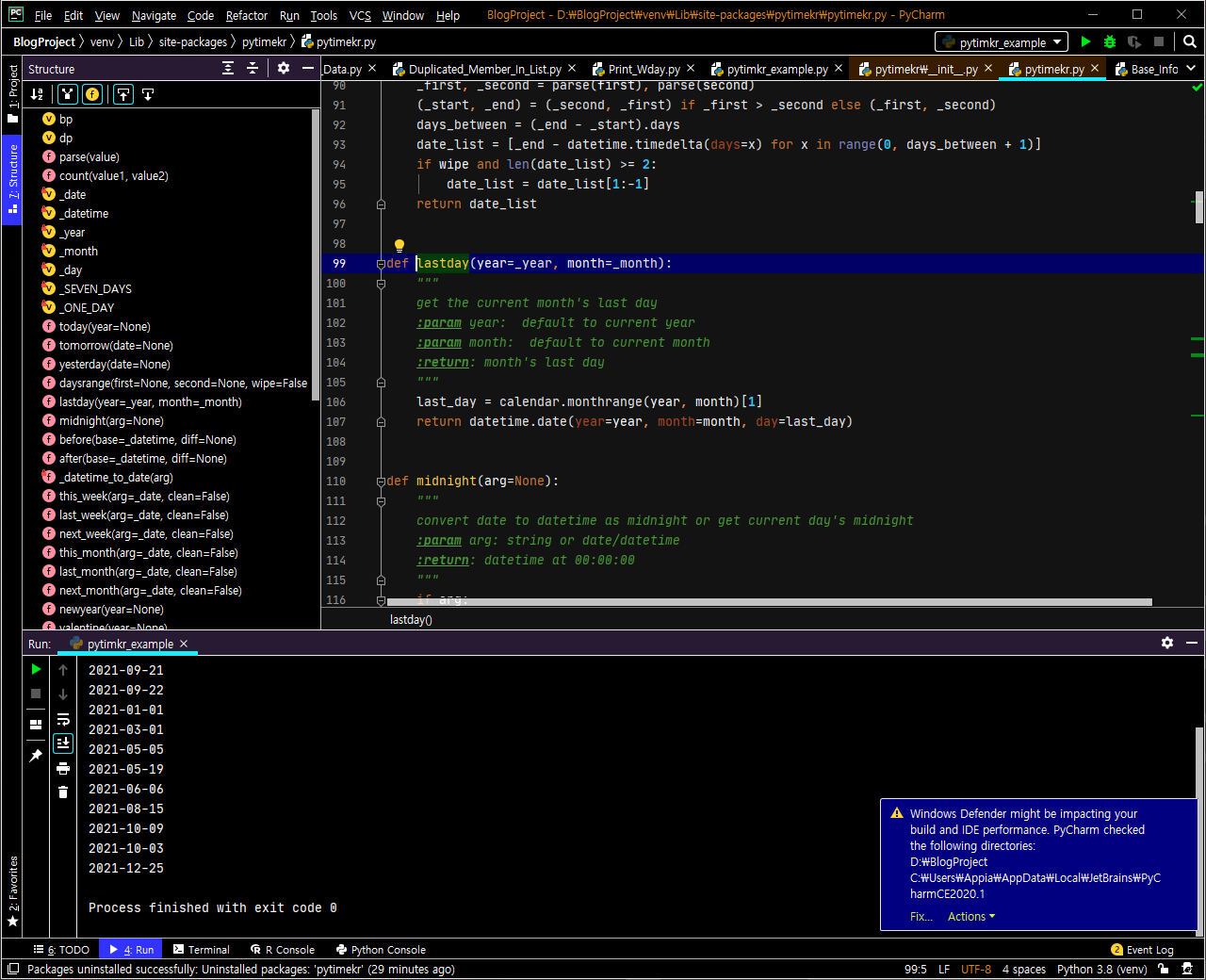Close the pytimekr.py editor tab

[1095, 69]
